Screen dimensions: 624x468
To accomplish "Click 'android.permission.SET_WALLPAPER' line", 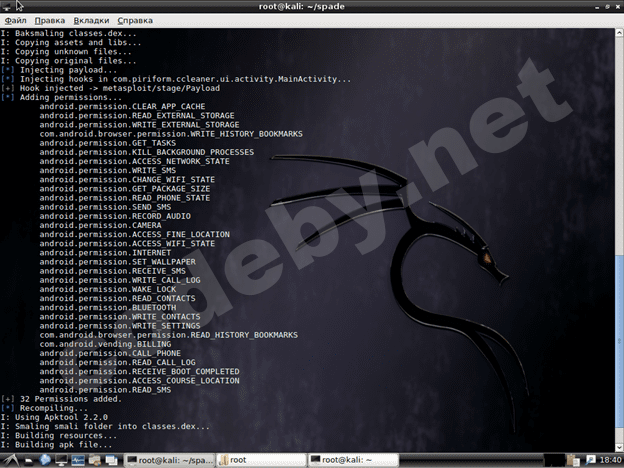I will pyautogui.click(x=117, y=261).
